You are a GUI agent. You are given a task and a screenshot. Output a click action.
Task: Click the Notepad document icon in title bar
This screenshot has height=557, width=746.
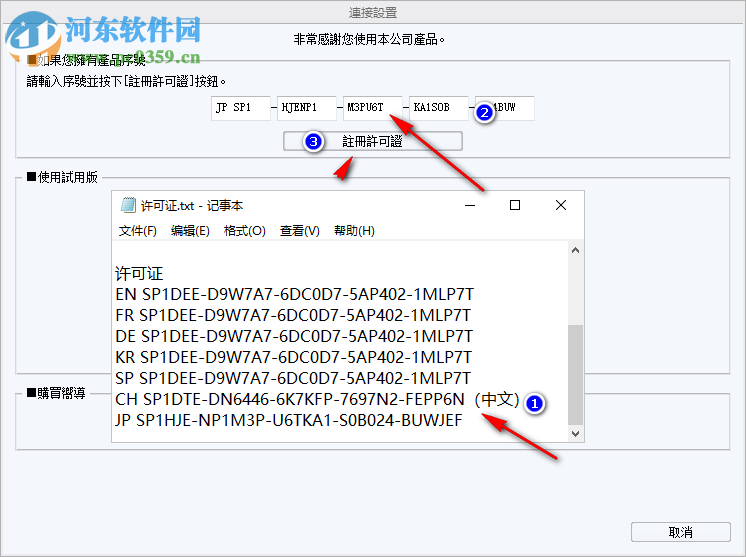click(x=128, y=205)
